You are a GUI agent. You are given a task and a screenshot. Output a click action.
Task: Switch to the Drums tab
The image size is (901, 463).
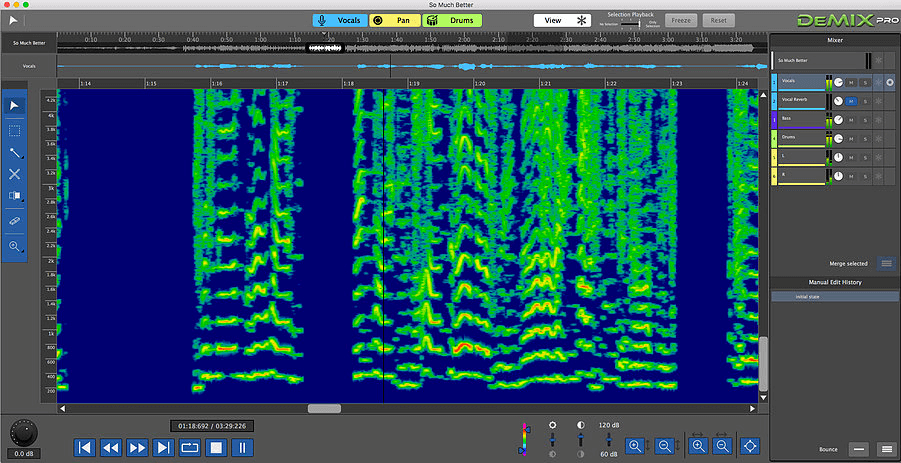click(x=453, y=20)
